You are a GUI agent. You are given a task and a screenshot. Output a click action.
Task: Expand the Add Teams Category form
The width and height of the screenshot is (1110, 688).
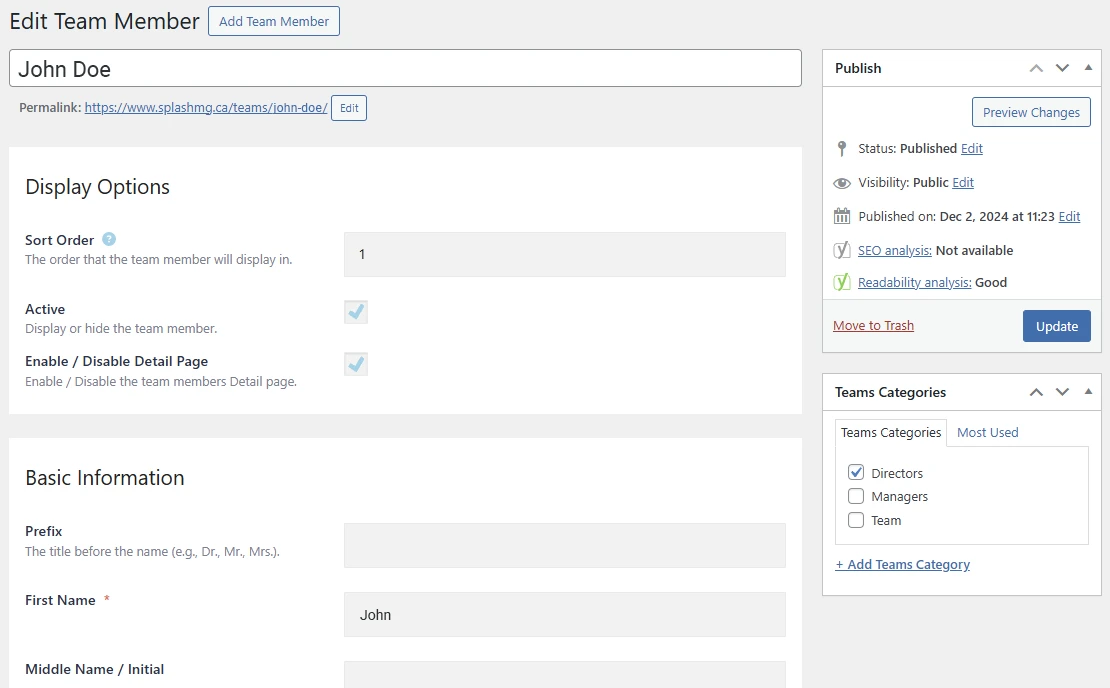coord(902,564)
